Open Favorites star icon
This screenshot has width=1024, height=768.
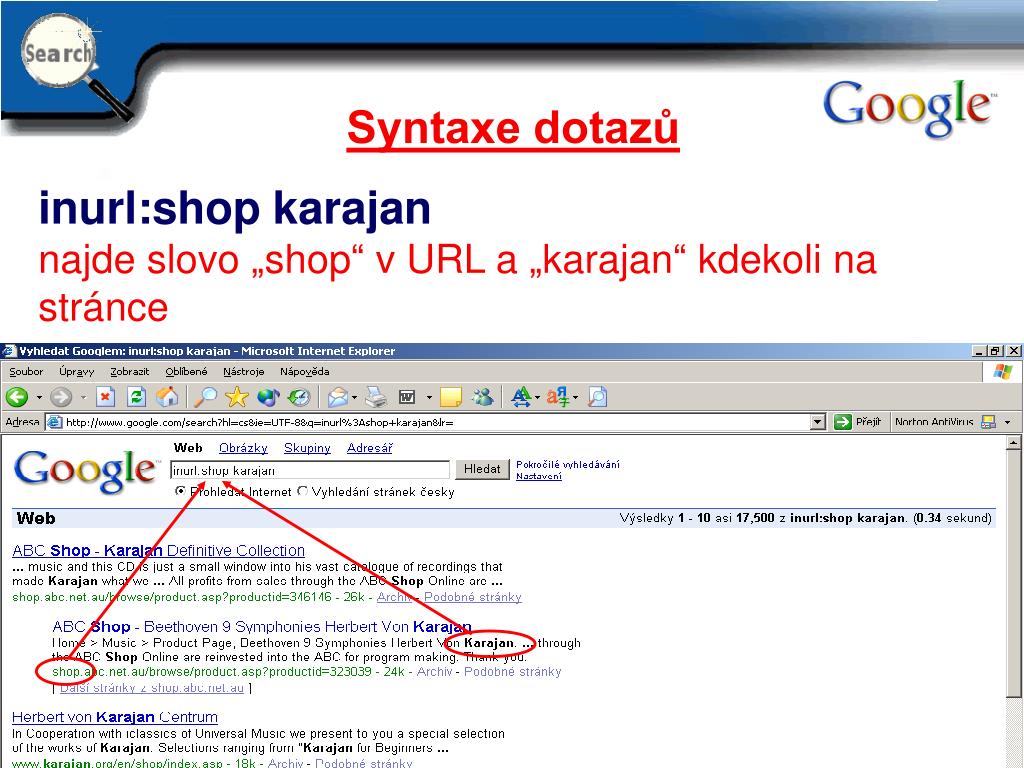(237, 397)
